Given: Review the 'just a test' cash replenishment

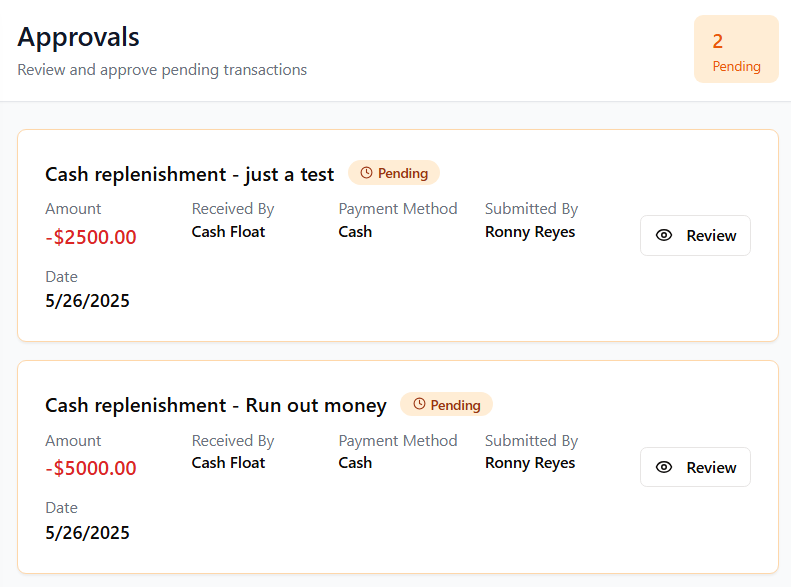Looking at the screenshot, I should click(x=695, y=236).
